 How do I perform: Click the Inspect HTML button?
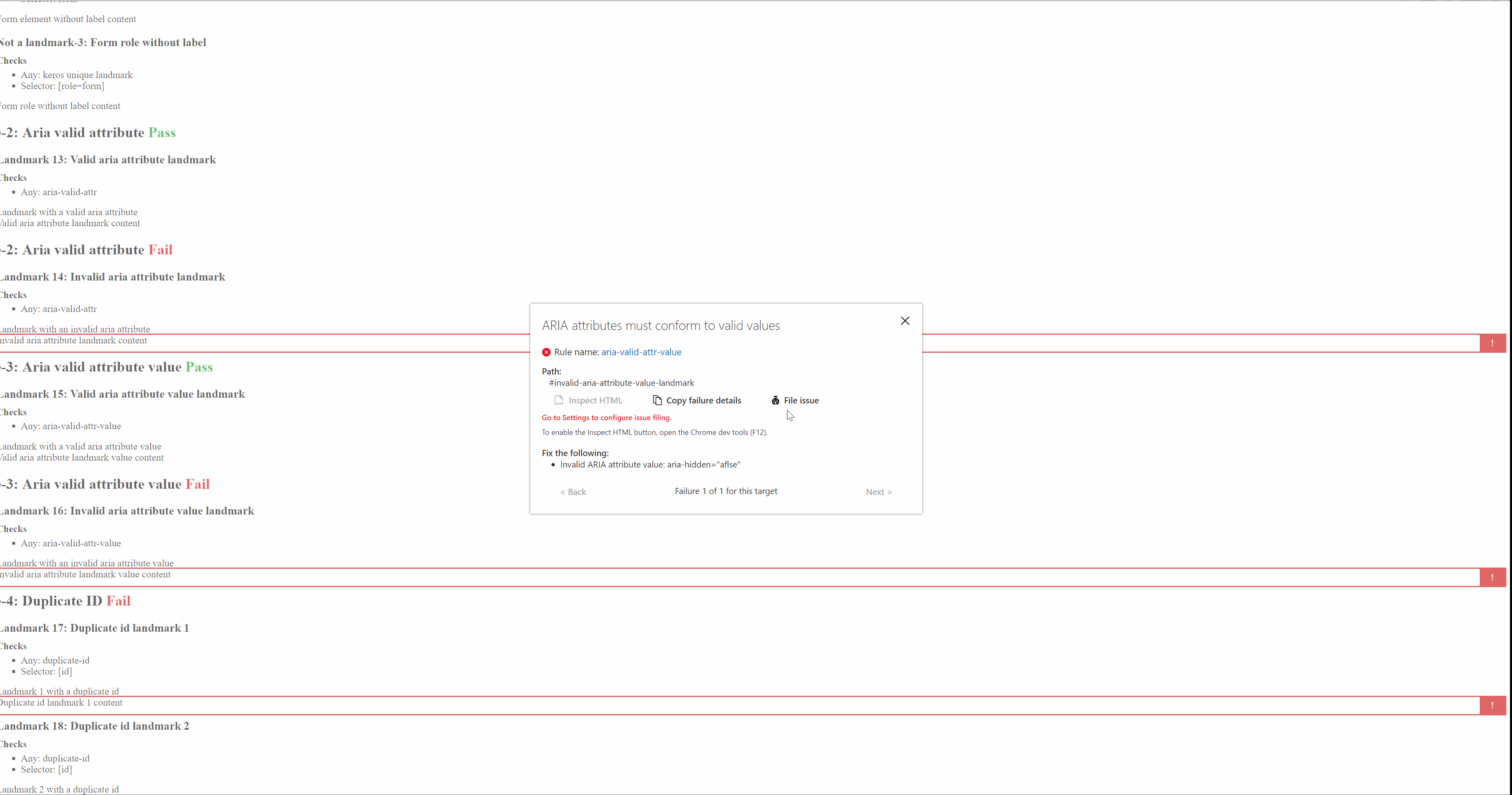coord(589,400)
